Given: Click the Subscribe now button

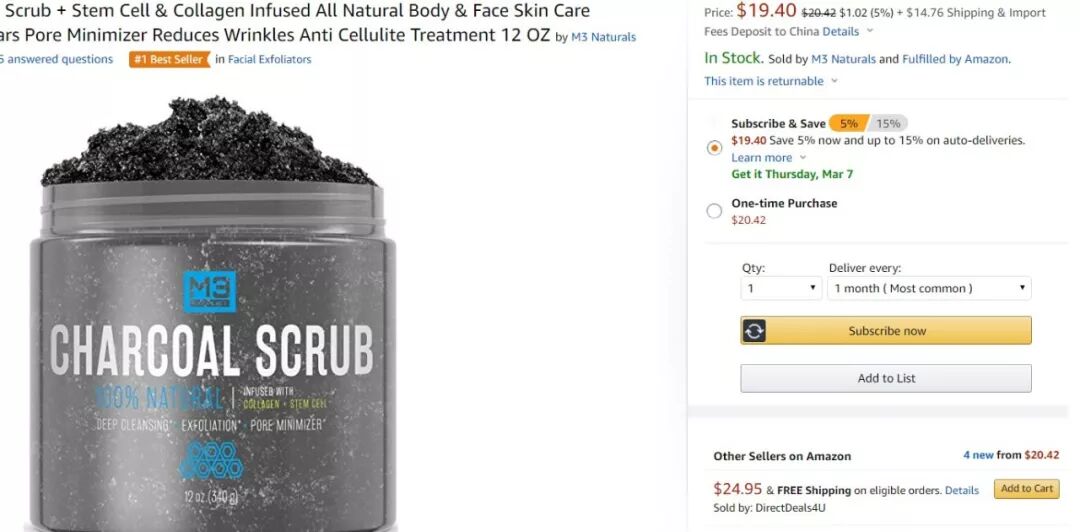Looking at the screenshot, I should pyautogui.click(x=886, y=331).
